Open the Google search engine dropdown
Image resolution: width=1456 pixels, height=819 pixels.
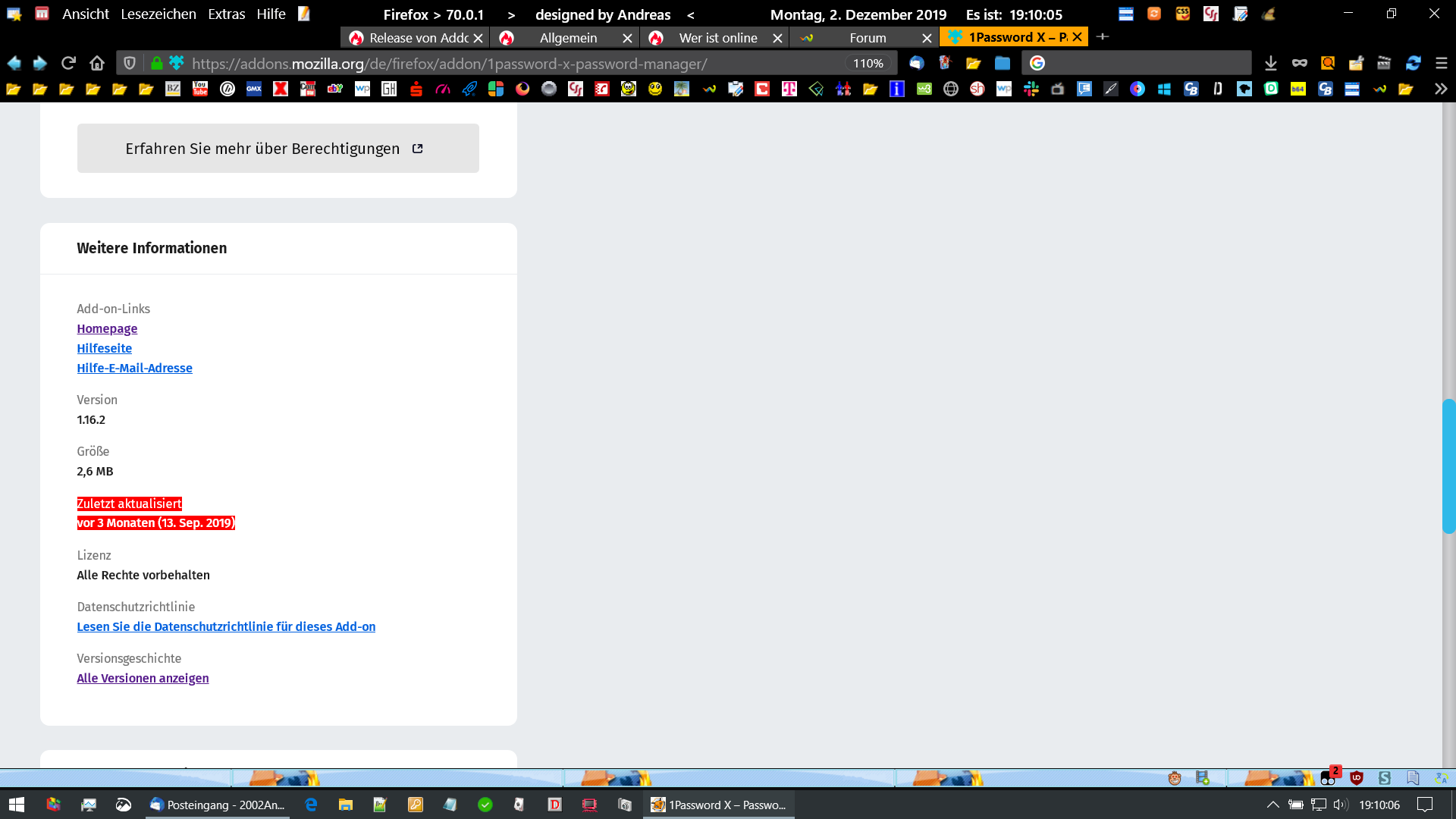tap(1037, 63)
